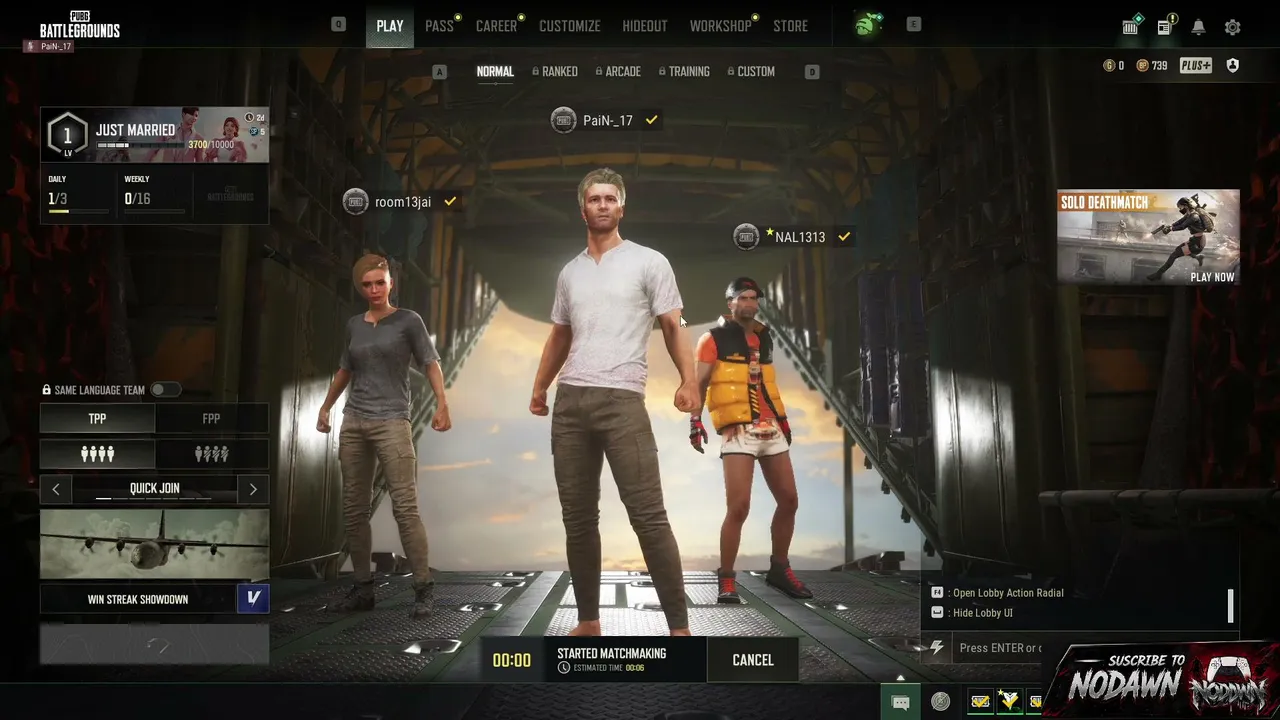Open the PLAY tab
1280x720 pixels.
click(390, 26)
